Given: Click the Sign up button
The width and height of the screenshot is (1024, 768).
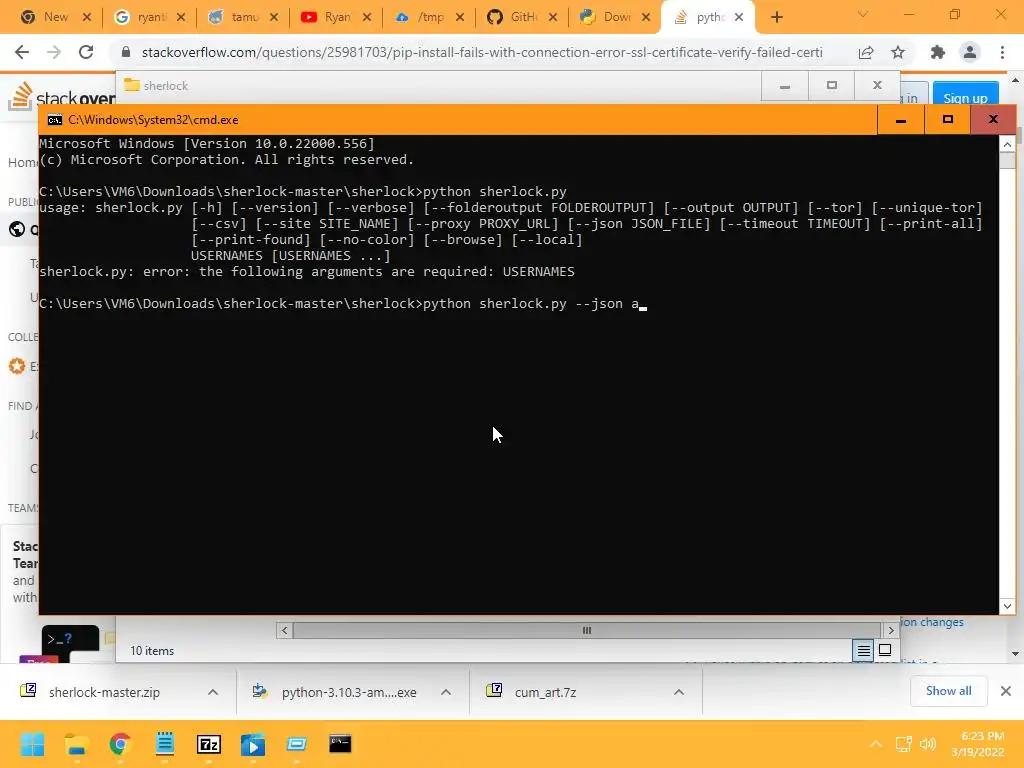Looking at the screenshot, I should [965, 98].
